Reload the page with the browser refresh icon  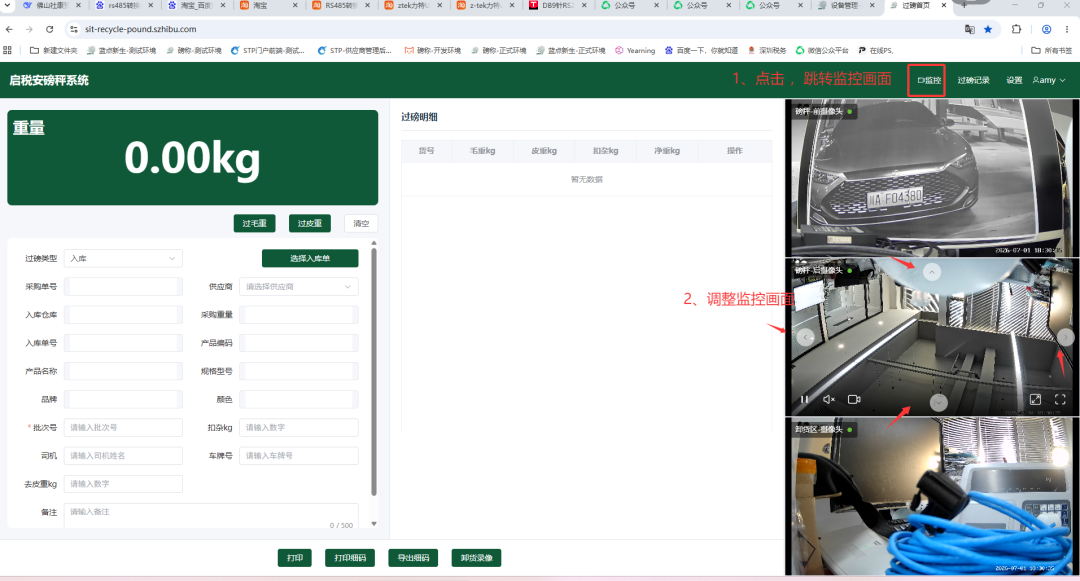tap(50, 29)
